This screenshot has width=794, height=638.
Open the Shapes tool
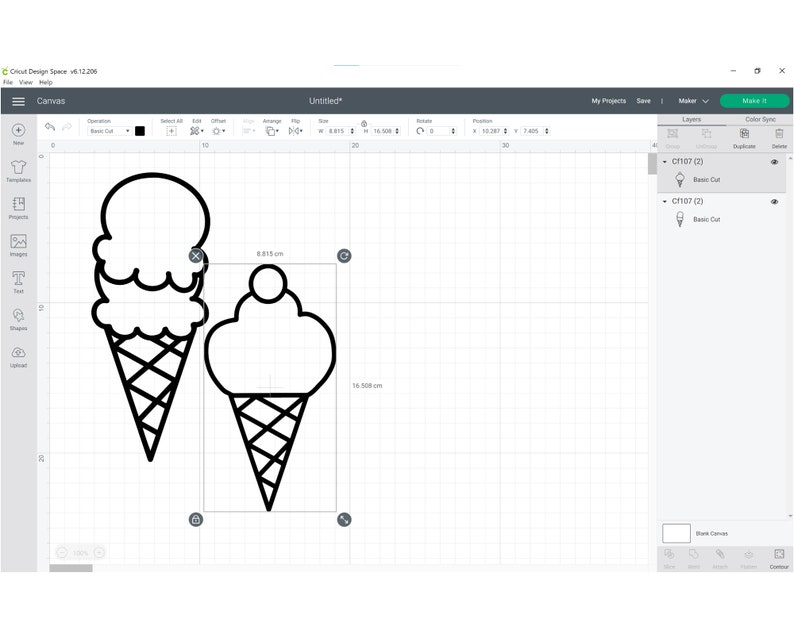point(18,315)
